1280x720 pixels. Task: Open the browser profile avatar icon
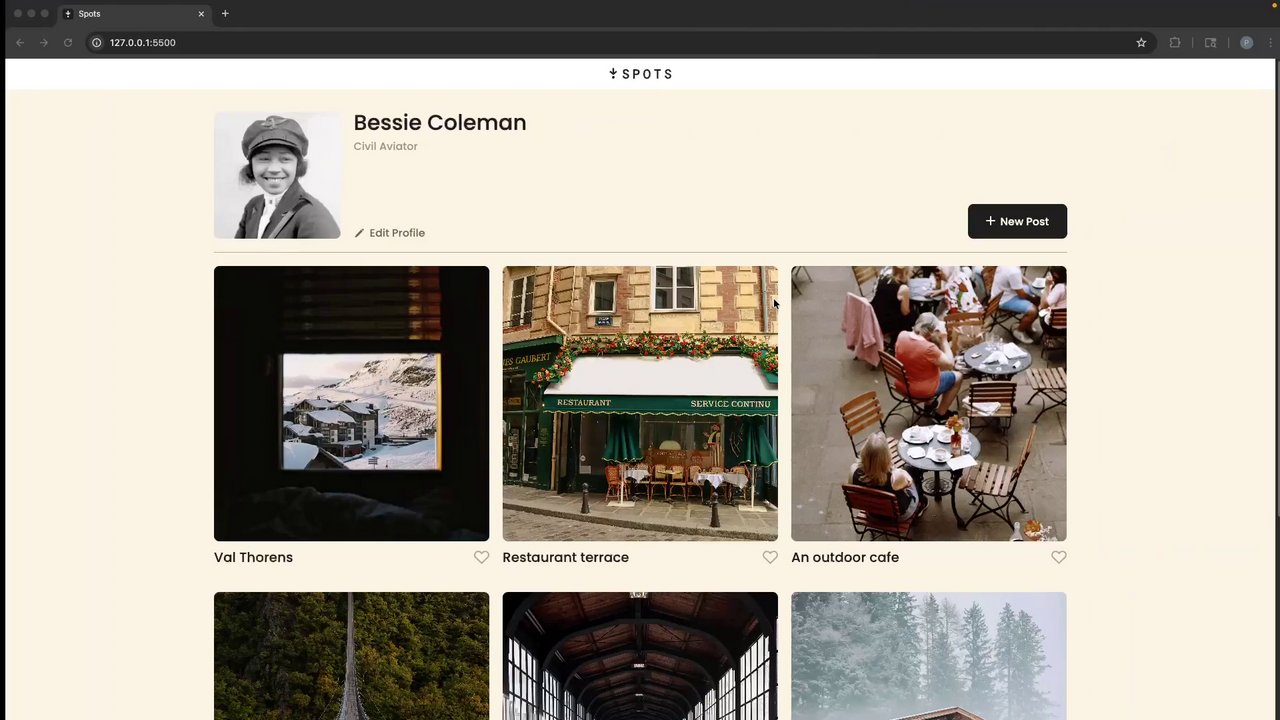point(1246,43)
